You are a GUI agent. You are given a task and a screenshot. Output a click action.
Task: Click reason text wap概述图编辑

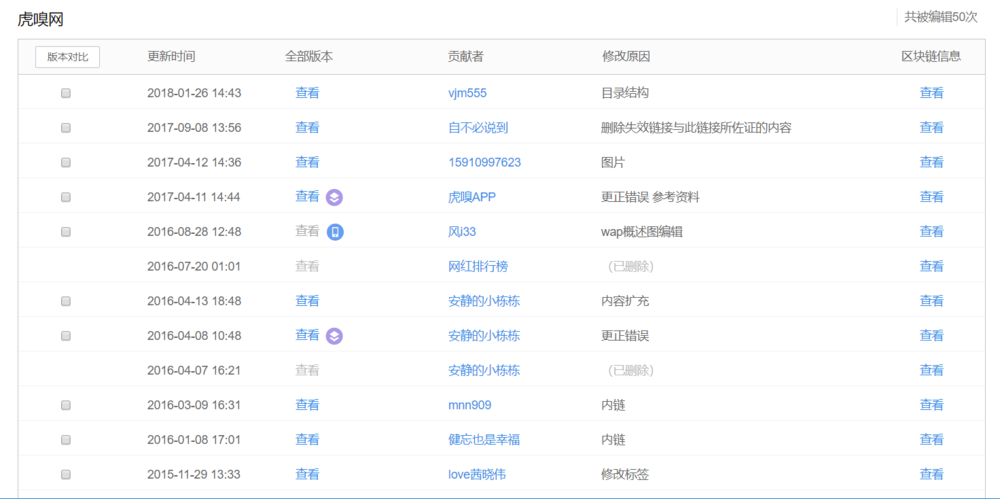click(642, 232)
